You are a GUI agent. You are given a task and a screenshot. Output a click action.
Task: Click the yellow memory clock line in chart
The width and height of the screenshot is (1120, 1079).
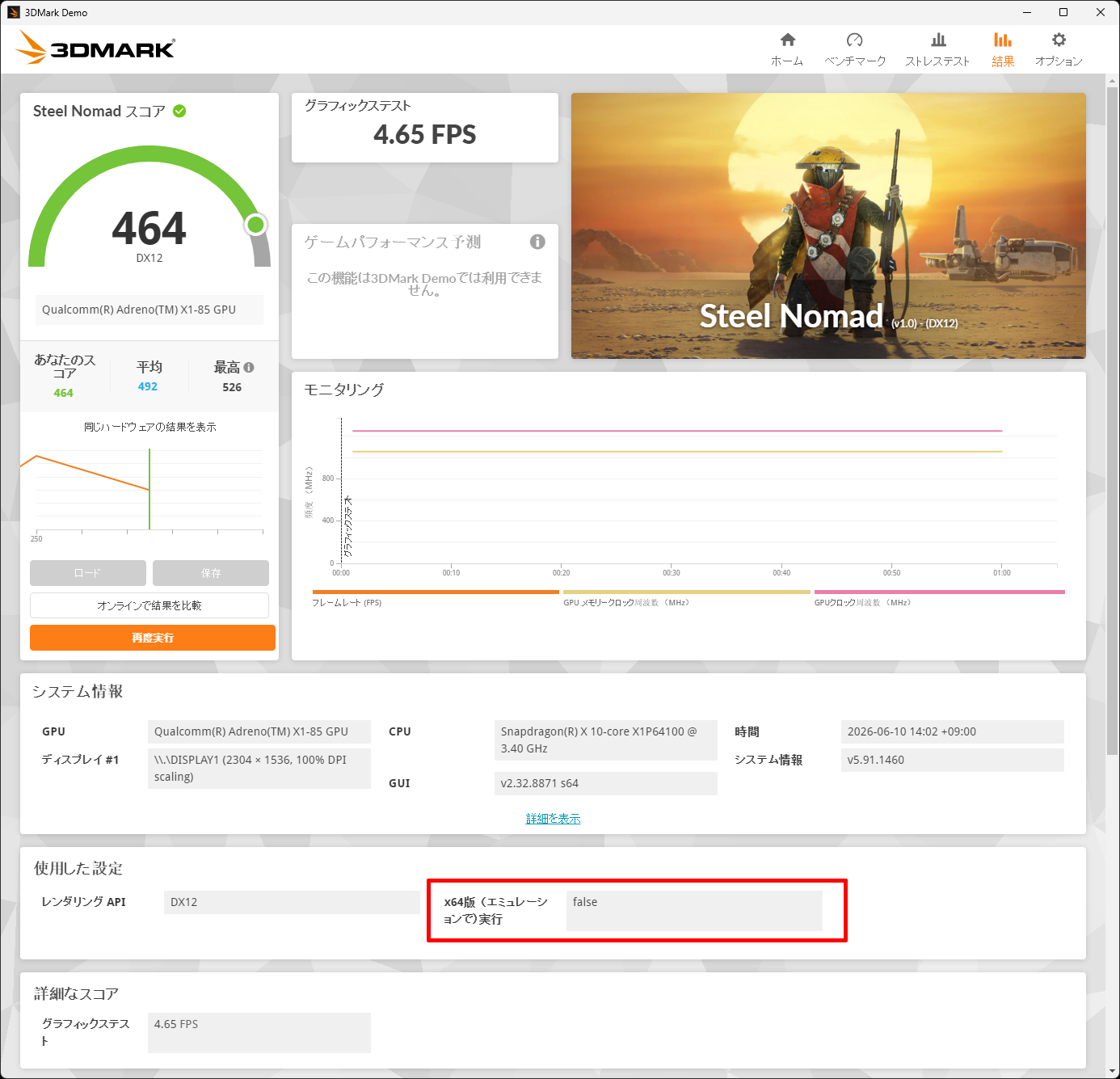click(x=677, y=452)
